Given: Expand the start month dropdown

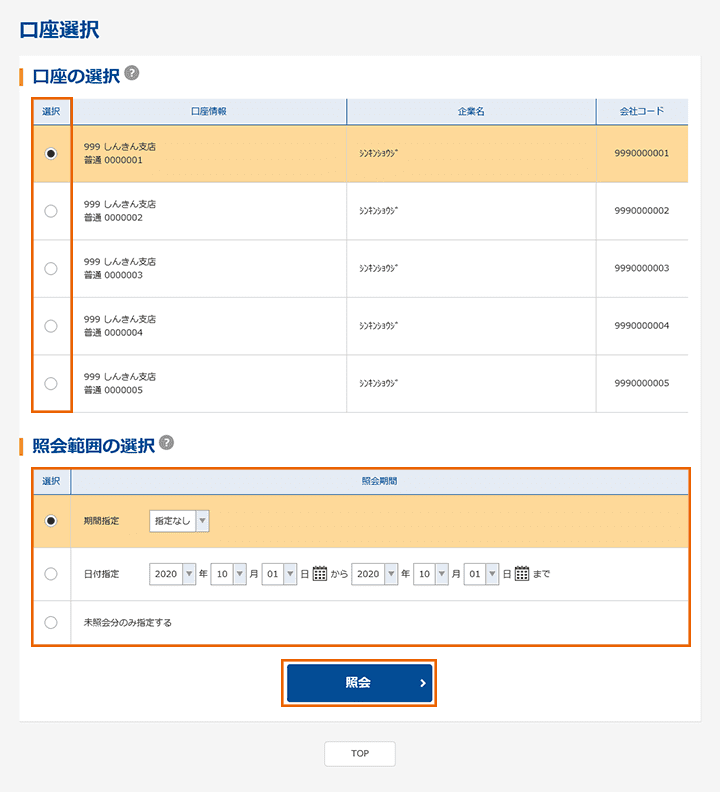Looking at the screenshot, I should pos(227,574).
